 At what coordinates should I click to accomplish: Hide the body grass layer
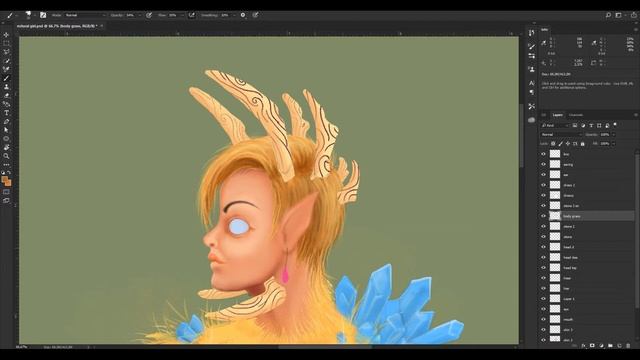tap(543, 216)
